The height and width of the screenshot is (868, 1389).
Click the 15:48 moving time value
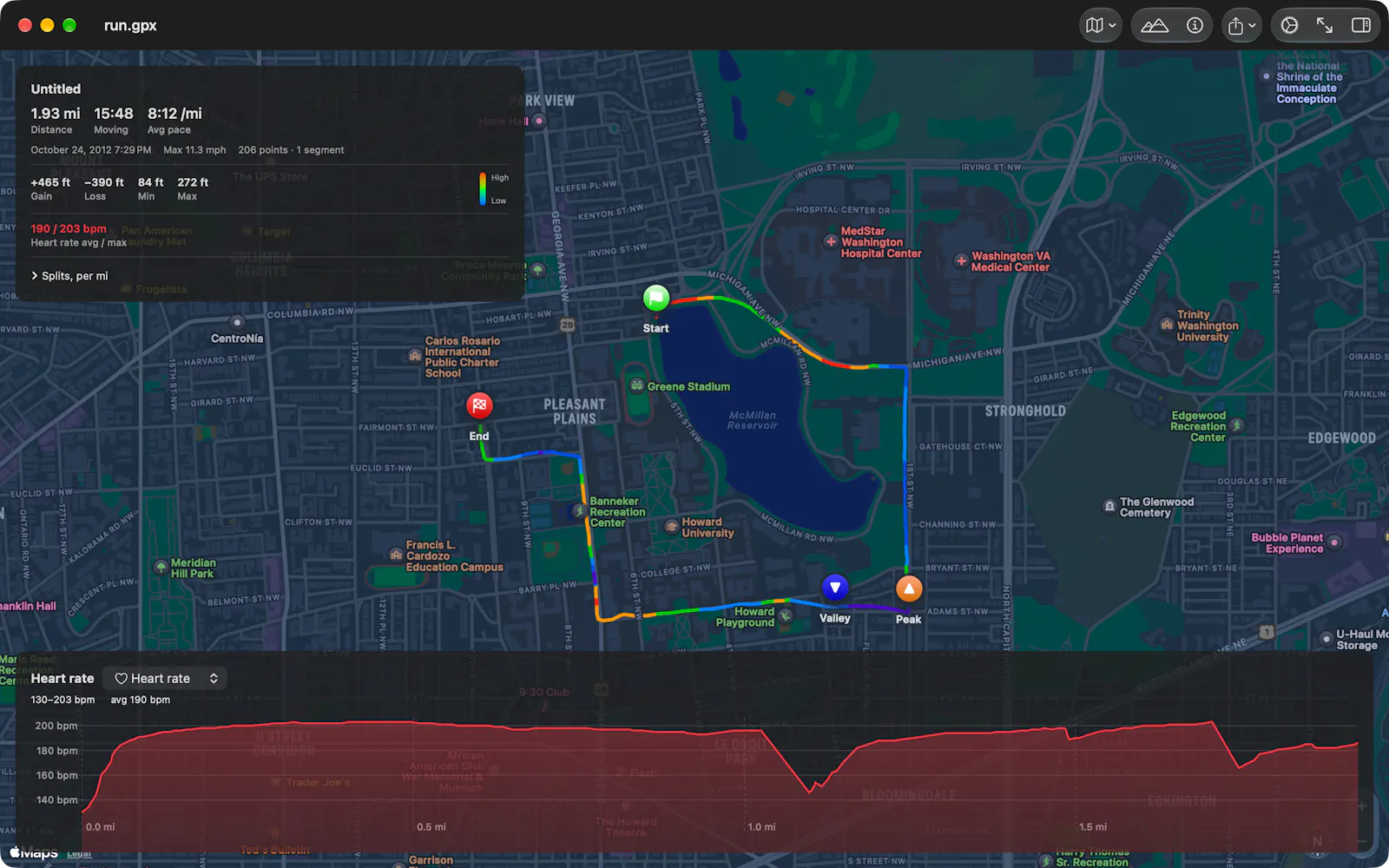(114, 114)
